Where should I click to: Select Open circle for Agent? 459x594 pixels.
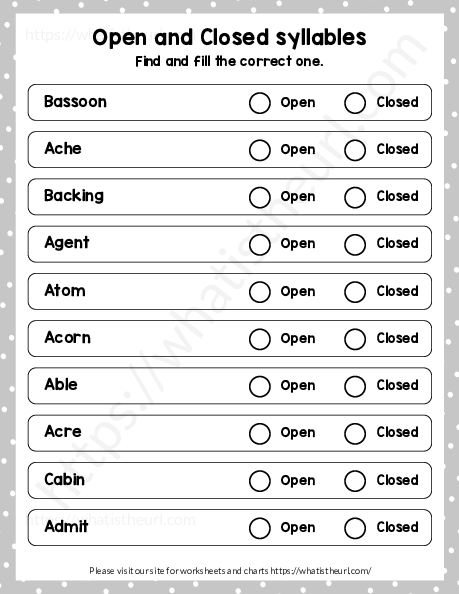point(260,244)
